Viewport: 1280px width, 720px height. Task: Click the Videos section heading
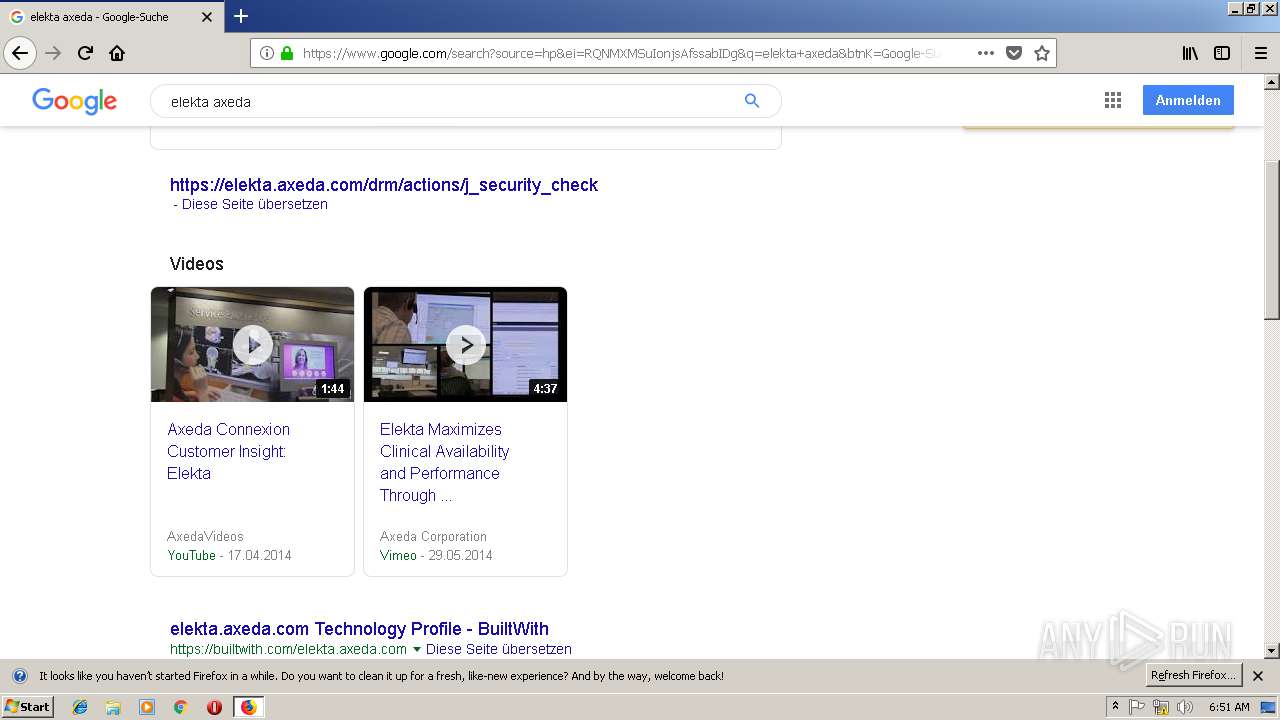point(197,264)
